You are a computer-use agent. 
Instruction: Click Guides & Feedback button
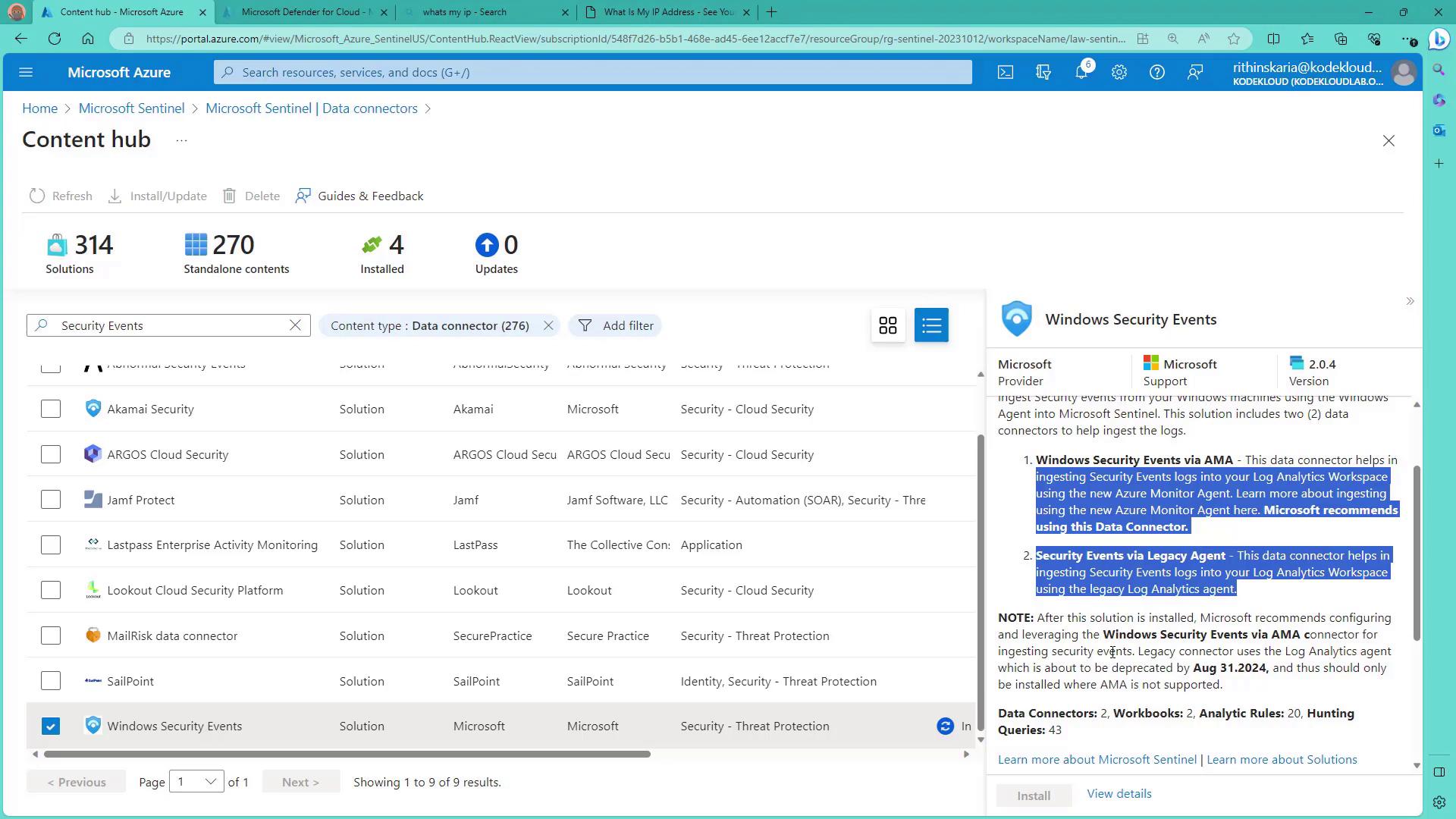[359, 196]
